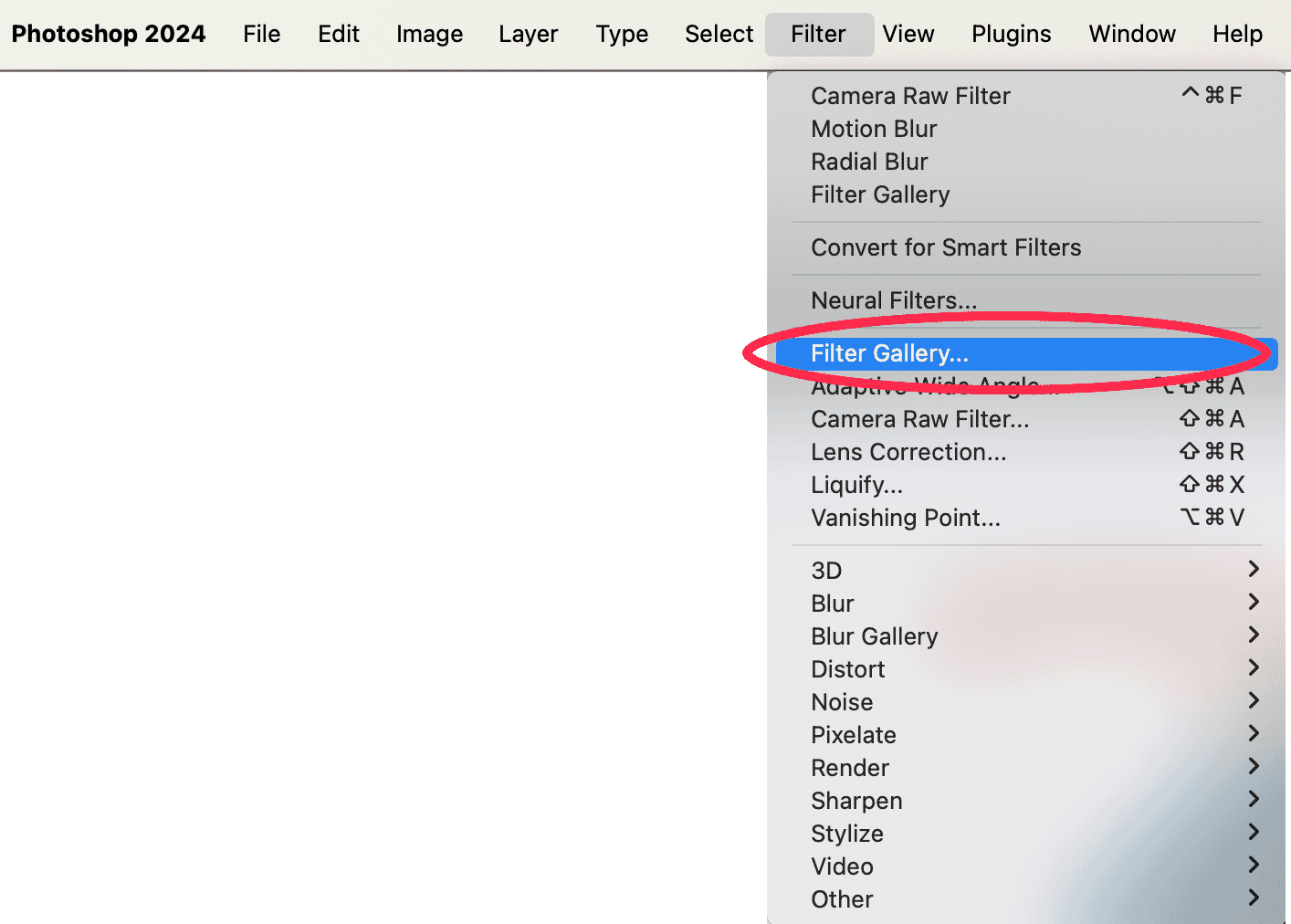Image resolution: width=1291 pixels, height=924 pixels.
Task: Click the Photoshop 2024 app menu
Action: [109, 34]
